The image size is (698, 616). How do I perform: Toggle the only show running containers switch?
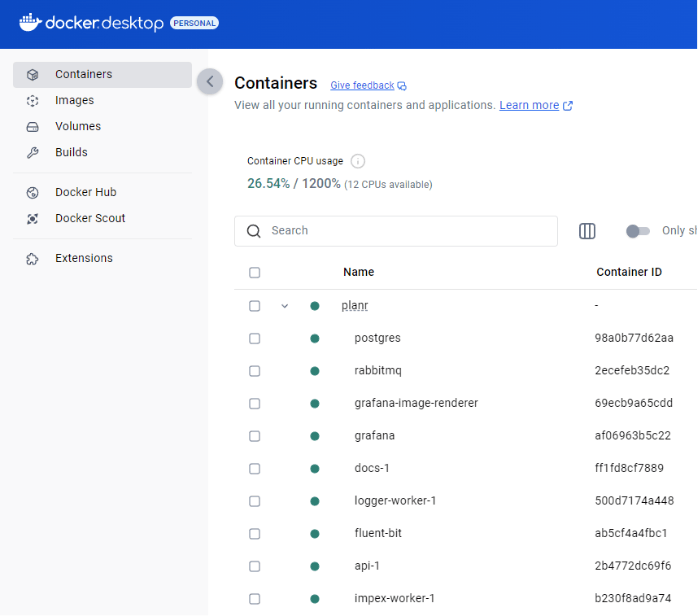[637, 231]
